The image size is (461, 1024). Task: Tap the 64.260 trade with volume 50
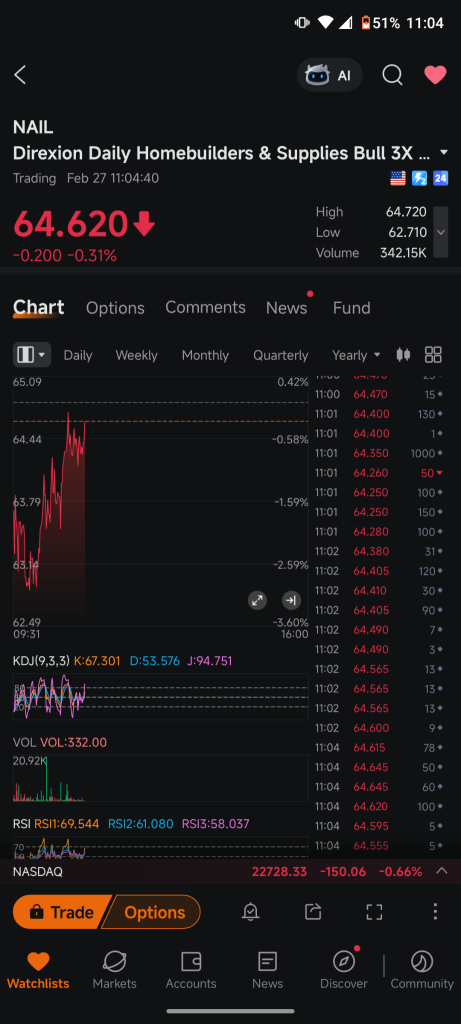(x=379, y=473)
